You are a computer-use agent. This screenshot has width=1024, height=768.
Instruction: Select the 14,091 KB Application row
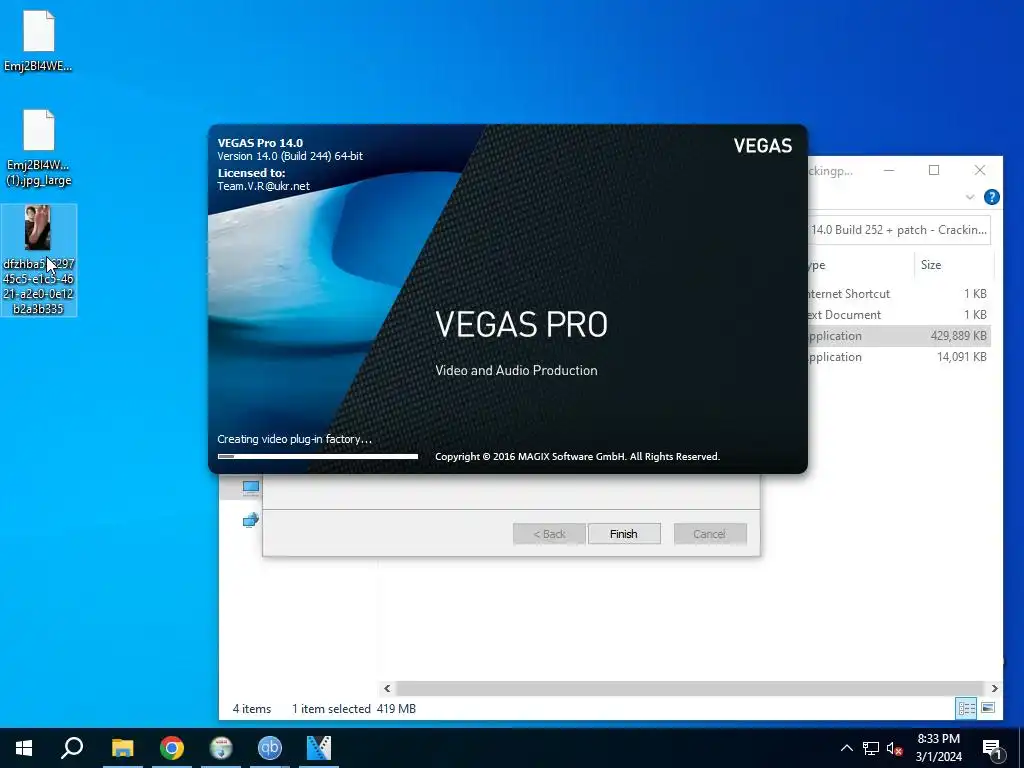pyautogui.click(x=899, y=357)
